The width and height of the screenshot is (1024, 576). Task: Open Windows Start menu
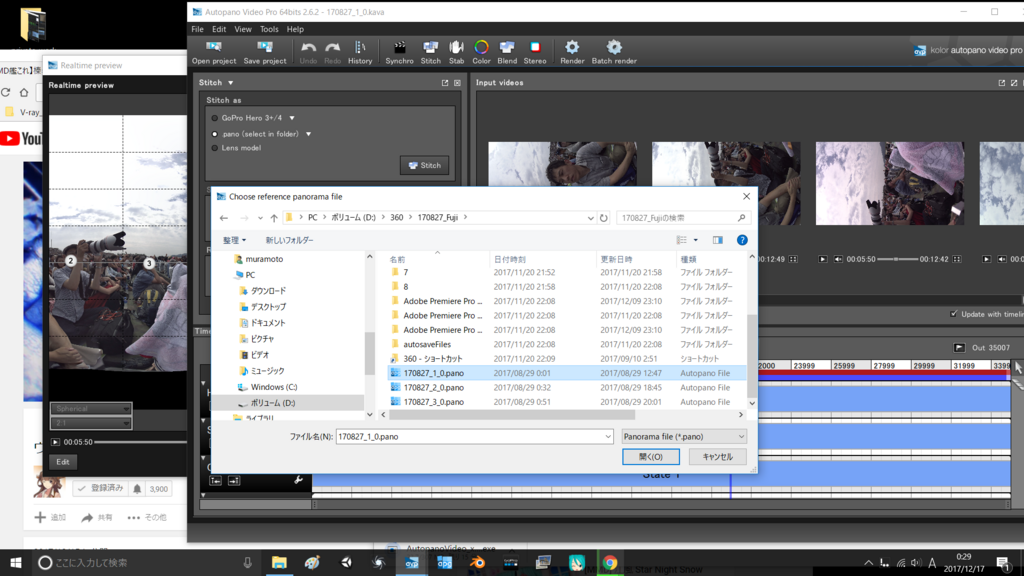click(16, 562)
